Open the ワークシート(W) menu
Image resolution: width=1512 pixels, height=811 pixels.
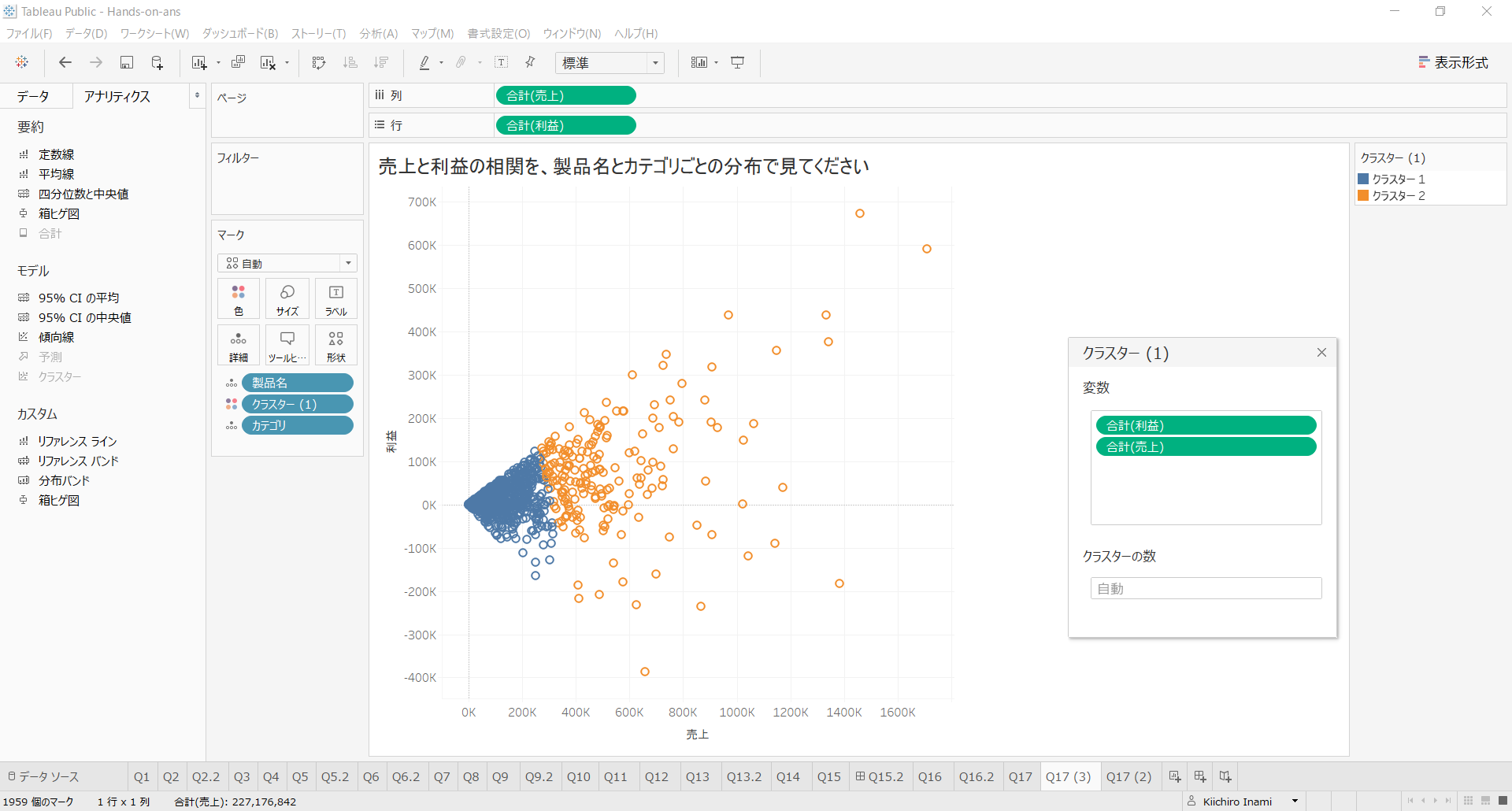point(154,33)
